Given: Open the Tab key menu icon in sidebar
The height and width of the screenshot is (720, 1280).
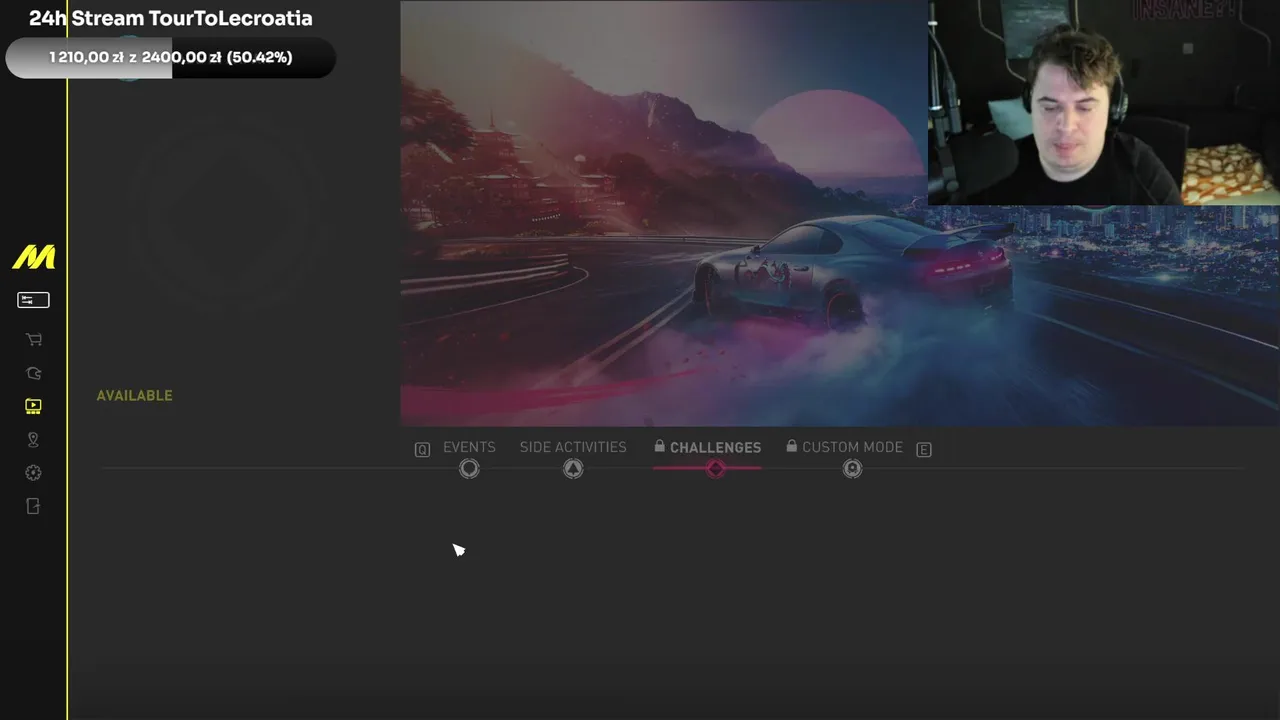Looking at the screenshot, I should point(33,300).
